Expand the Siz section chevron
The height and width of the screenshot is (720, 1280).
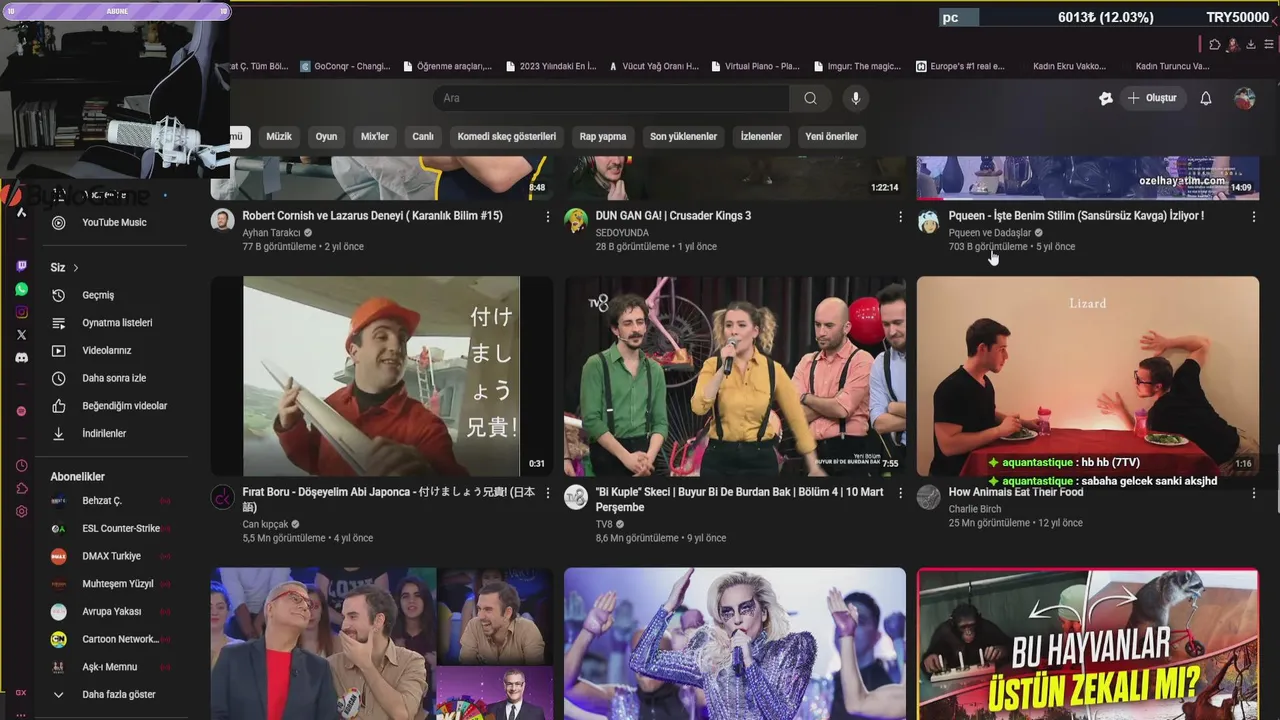[75, 268]
